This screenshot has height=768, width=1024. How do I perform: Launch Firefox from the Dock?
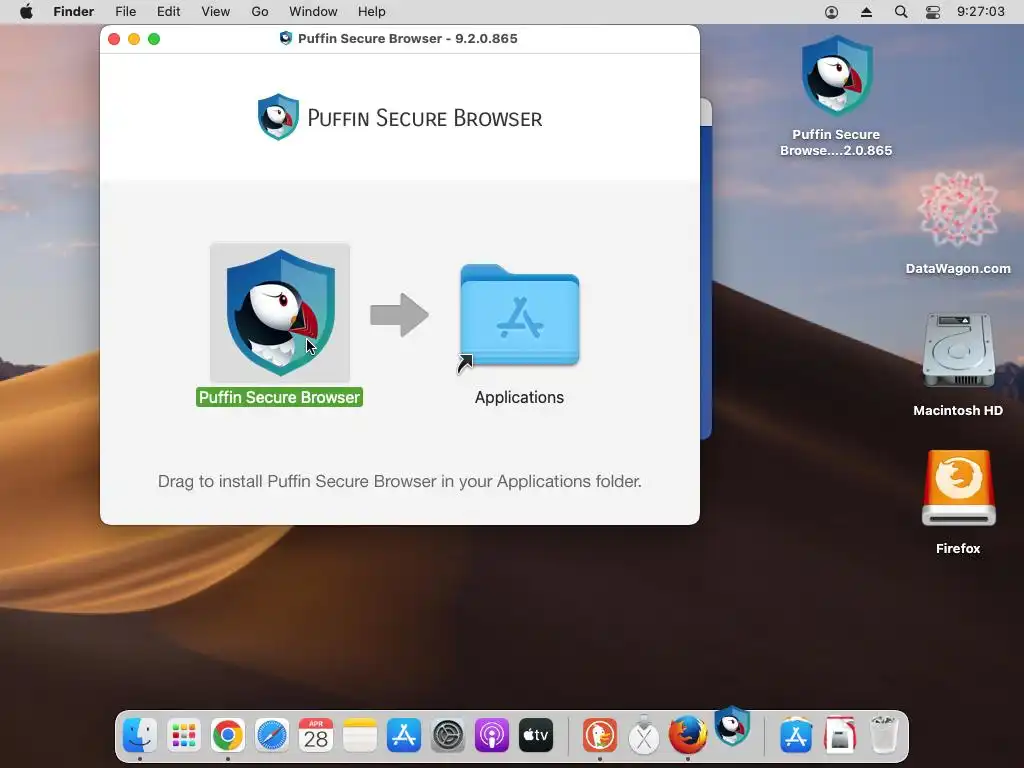[x=688, y=735]
